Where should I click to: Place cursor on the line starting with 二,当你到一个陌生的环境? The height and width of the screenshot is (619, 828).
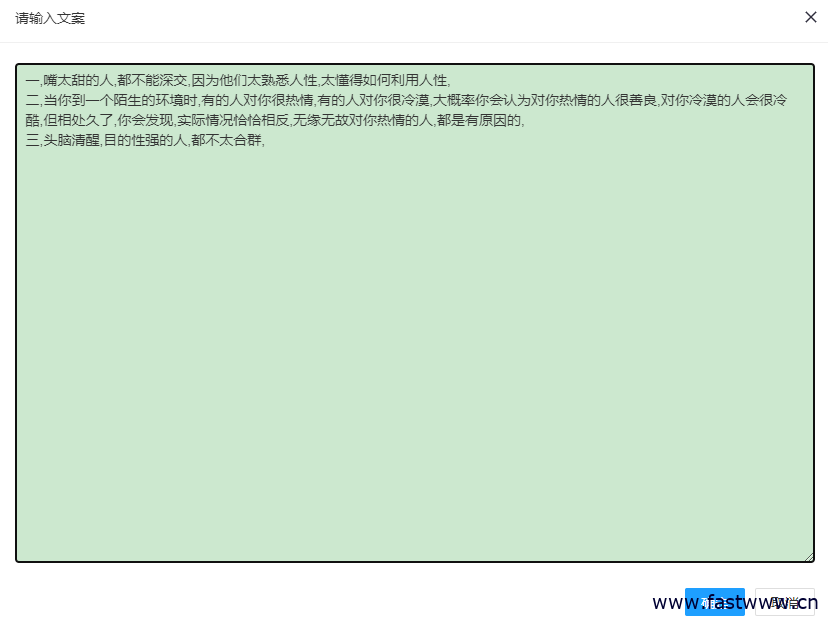point(300,99)
